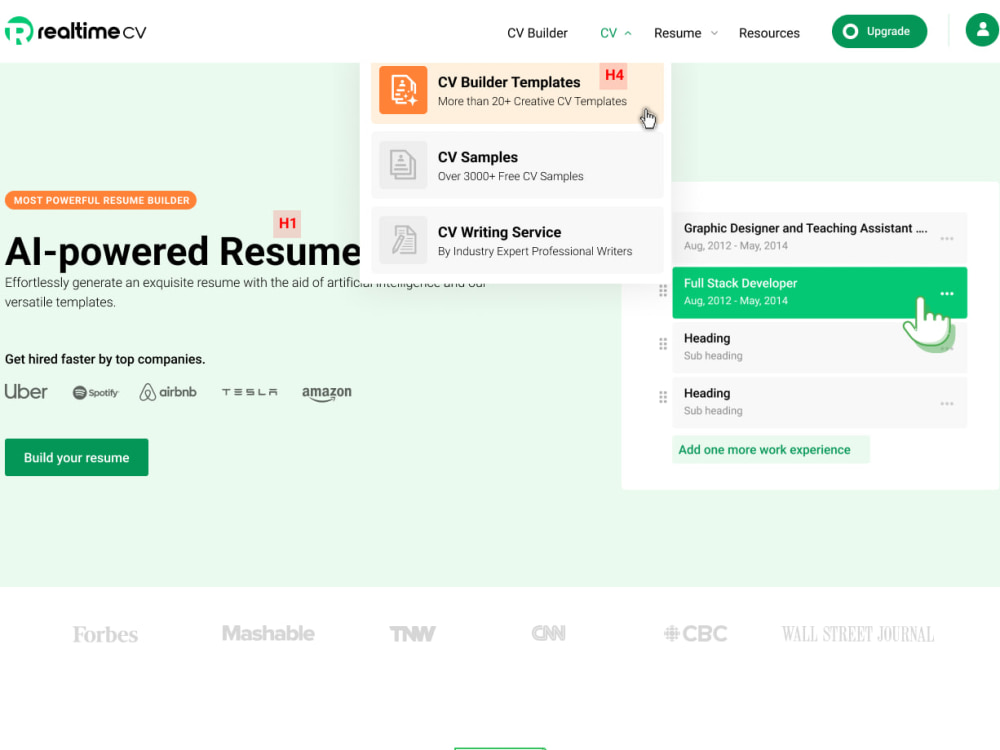Collapse the CV dropdown chevron in navbar
Image resolution: width=1000 pixels, height=750 pixels.
pos(628,33)
